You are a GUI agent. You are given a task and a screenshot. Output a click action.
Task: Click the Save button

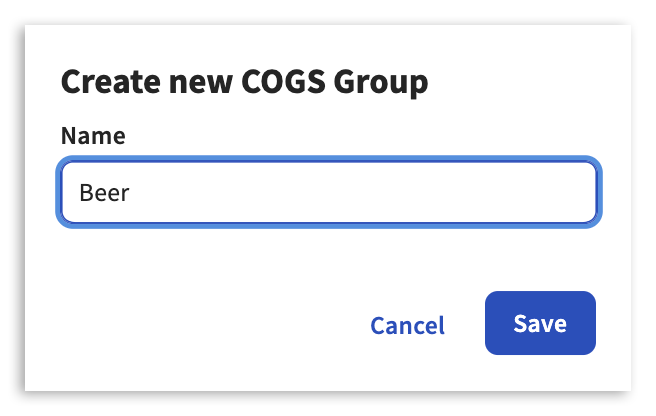[x=540, y=324]
